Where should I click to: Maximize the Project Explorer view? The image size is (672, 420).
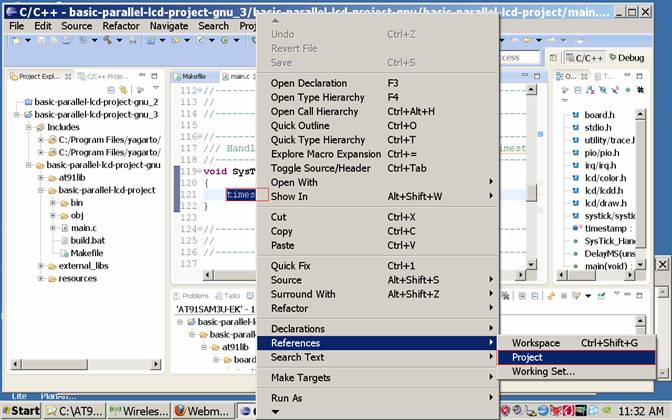154,76
